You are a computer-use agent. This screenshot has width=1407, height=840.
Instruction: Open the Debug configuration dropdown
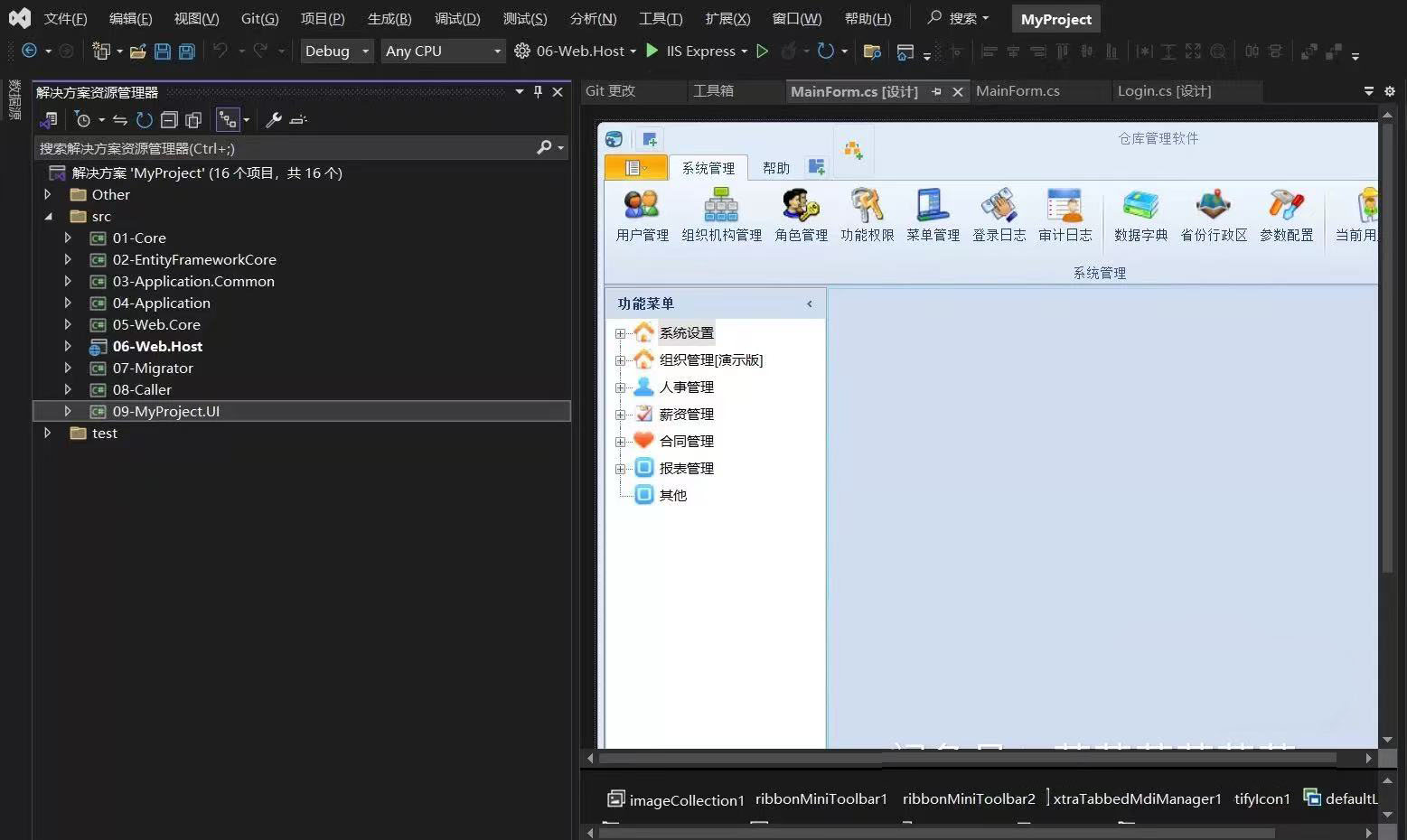[x=336, y=51]
